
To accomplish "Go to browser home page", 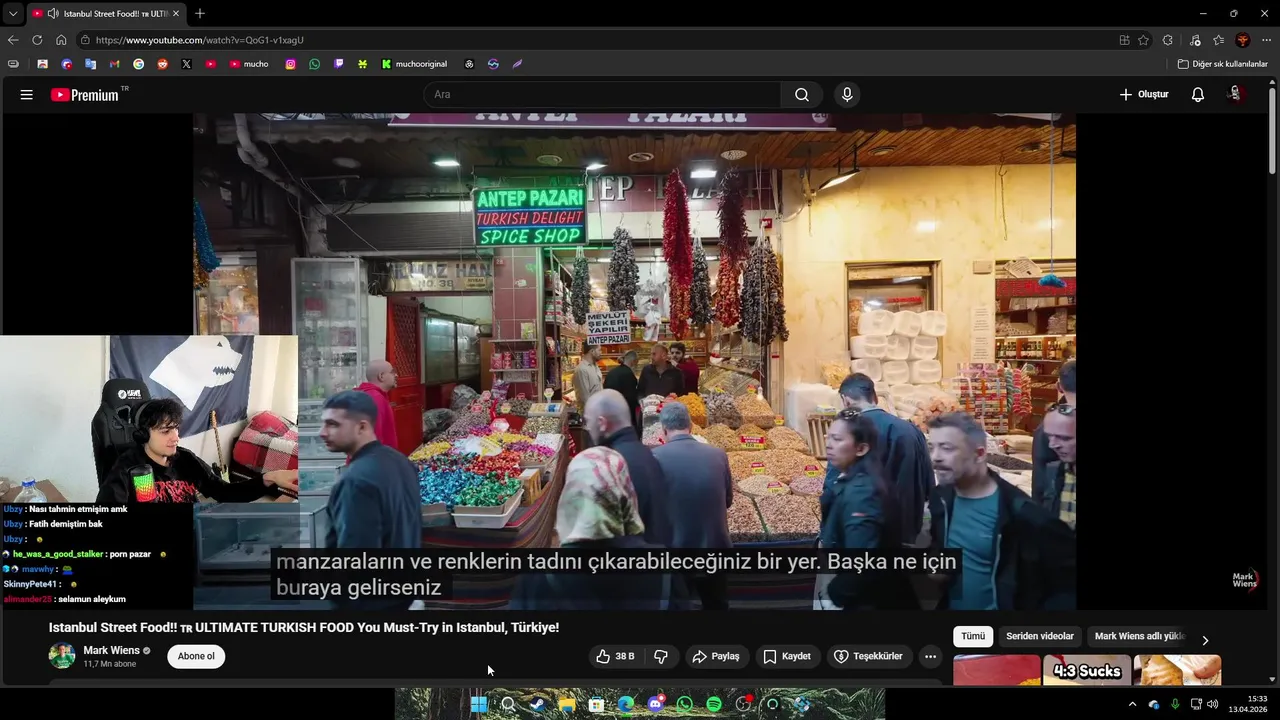I will (x=61, y=40).
